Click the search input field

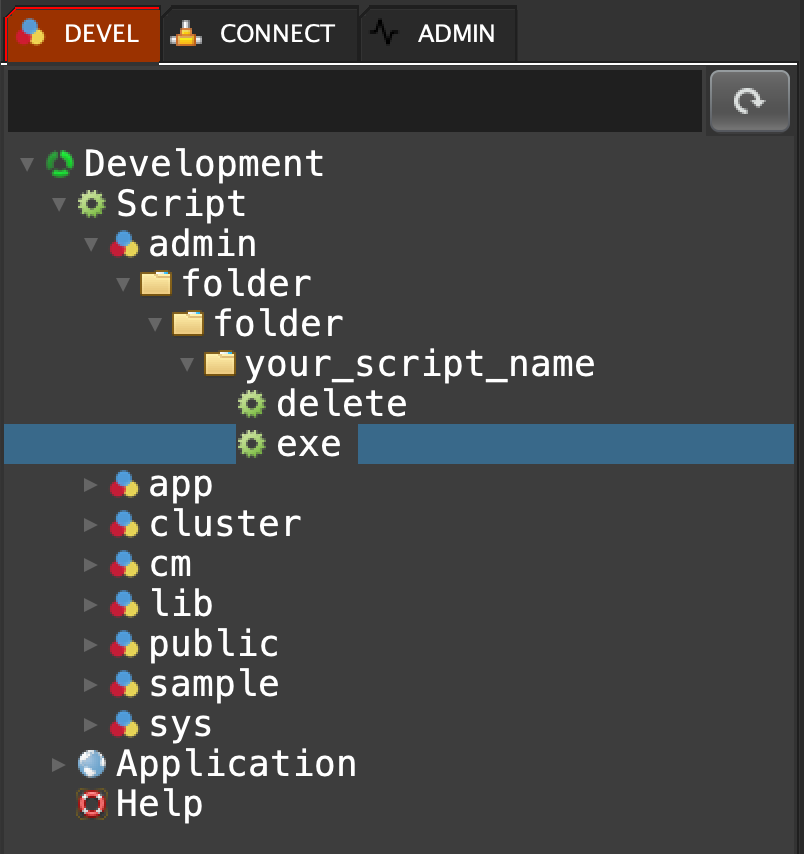tap(354, 101)
